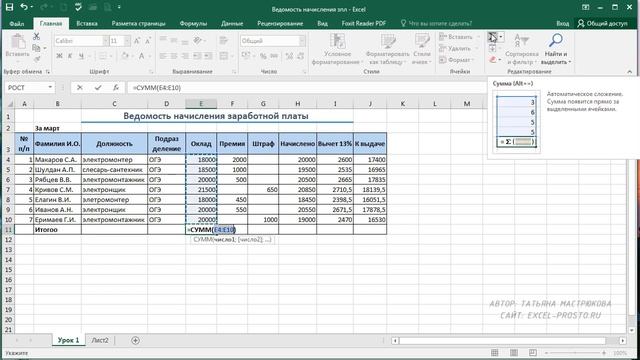The width and height of the screenshot is (640, 360).
Task: Open the Общий number format dropdown
Action: click(302, 41)
